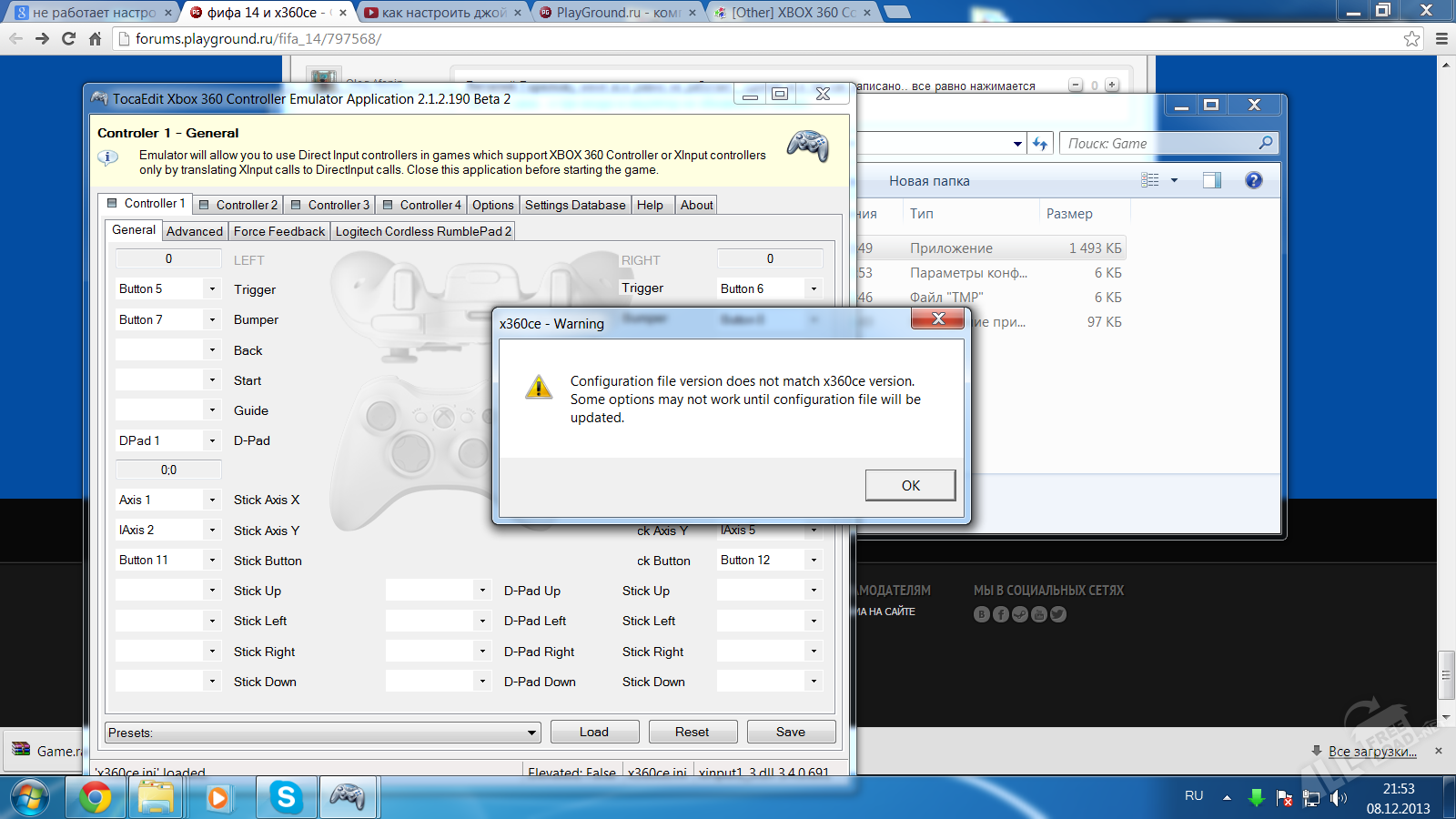Open the Explorer help question mark icon

pyautogui.click(x=1253, y=180)
